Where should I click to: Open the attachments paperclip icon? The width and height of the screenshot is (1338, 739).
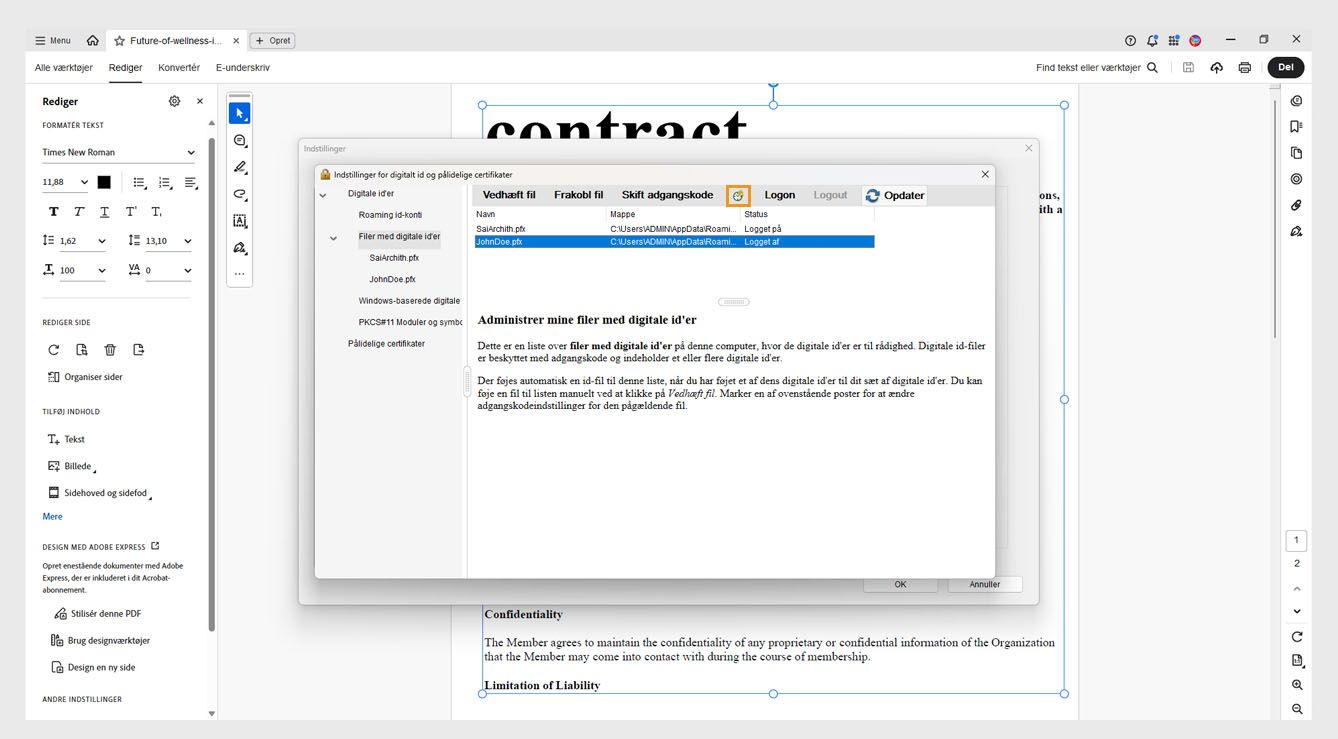tap(1297, 205)
